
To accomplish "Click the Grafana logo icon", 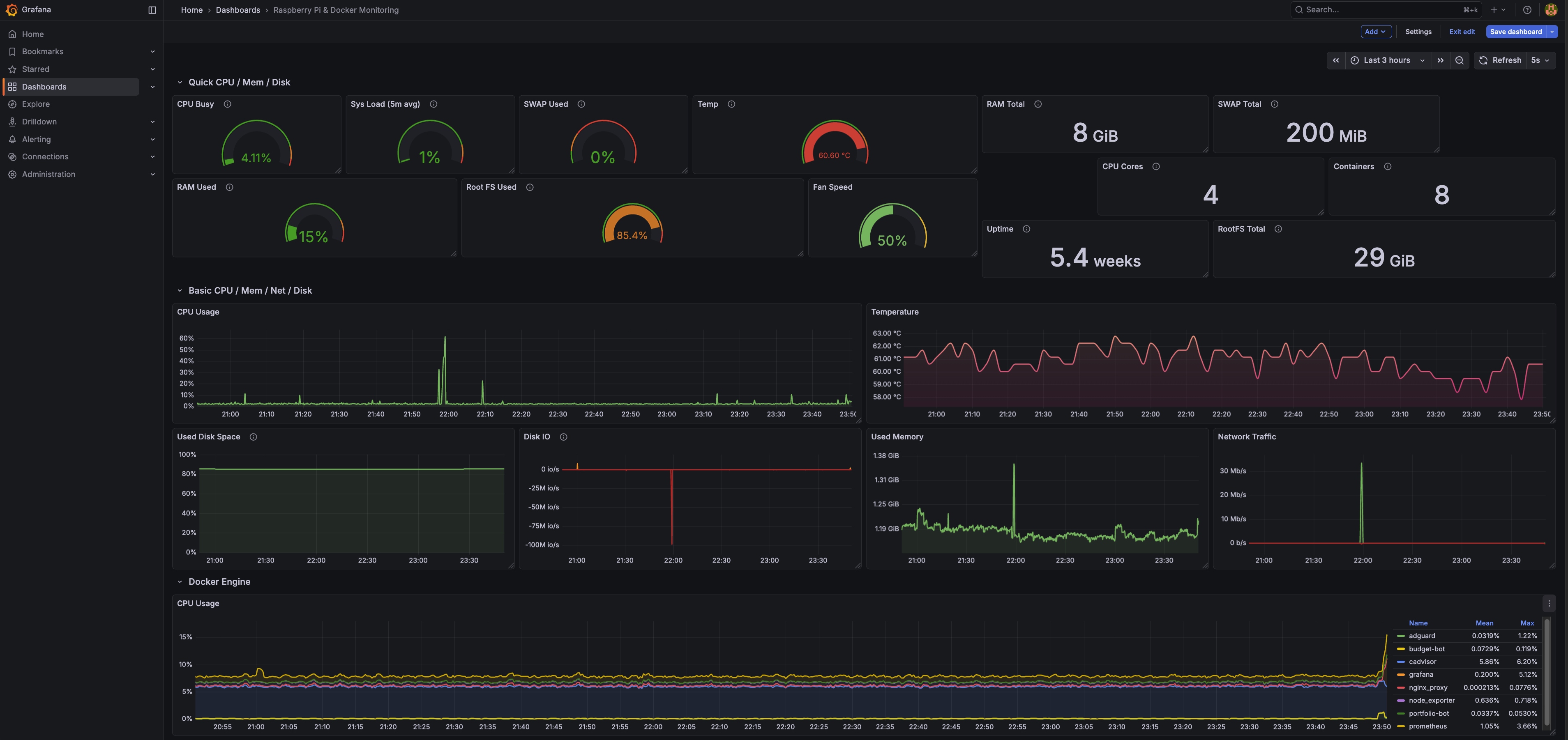I will pyautogui.click(x=11, y=10).
